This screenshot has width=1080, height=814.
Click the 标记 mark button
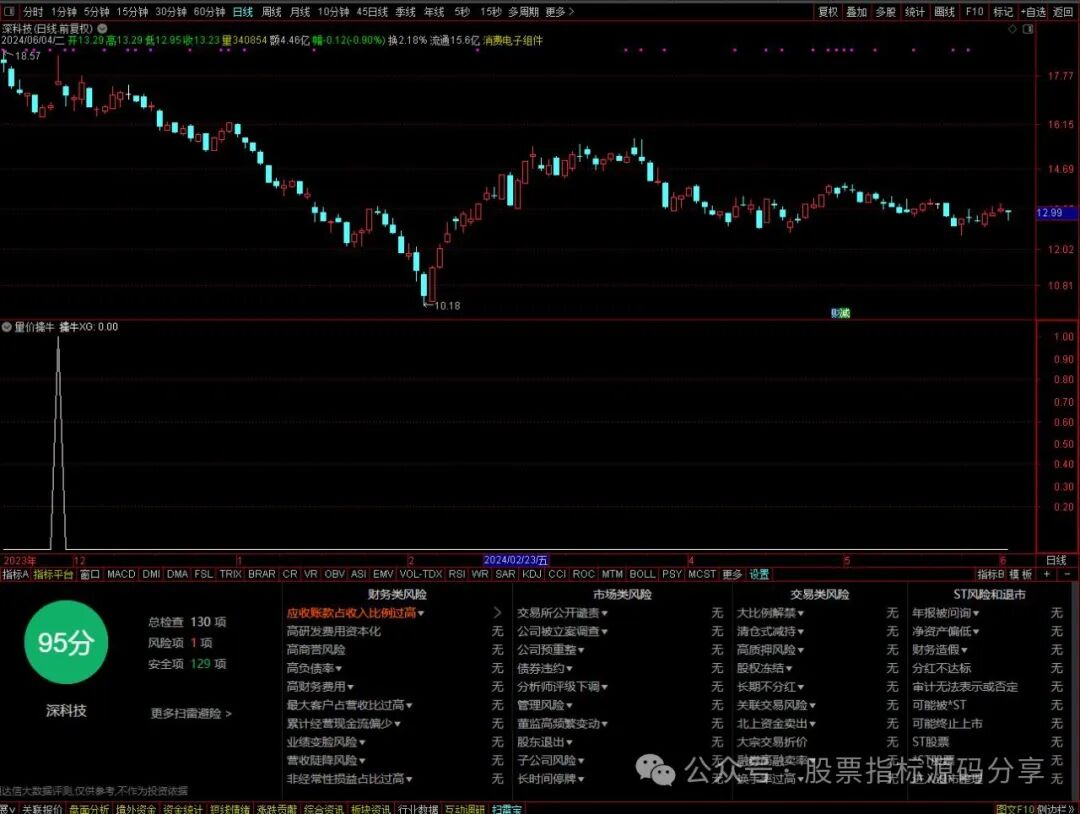tap(1003, 12)
